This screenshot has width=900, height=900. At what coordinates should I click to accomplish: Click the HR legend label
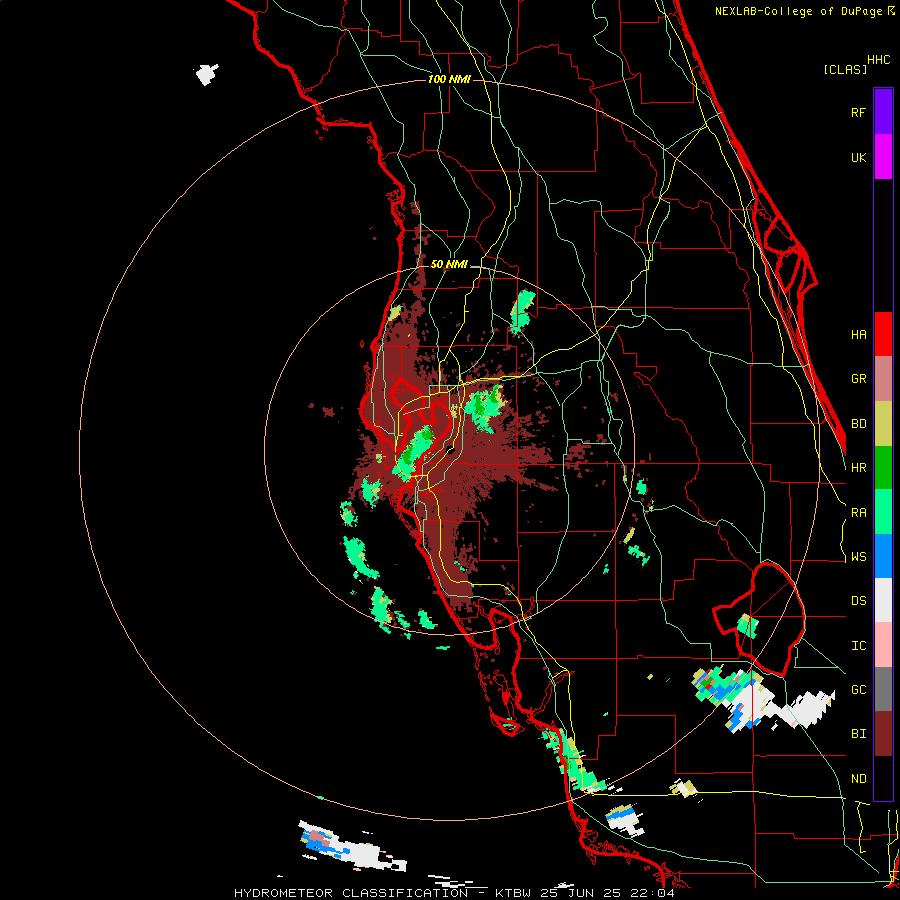[x=858, y=468]
